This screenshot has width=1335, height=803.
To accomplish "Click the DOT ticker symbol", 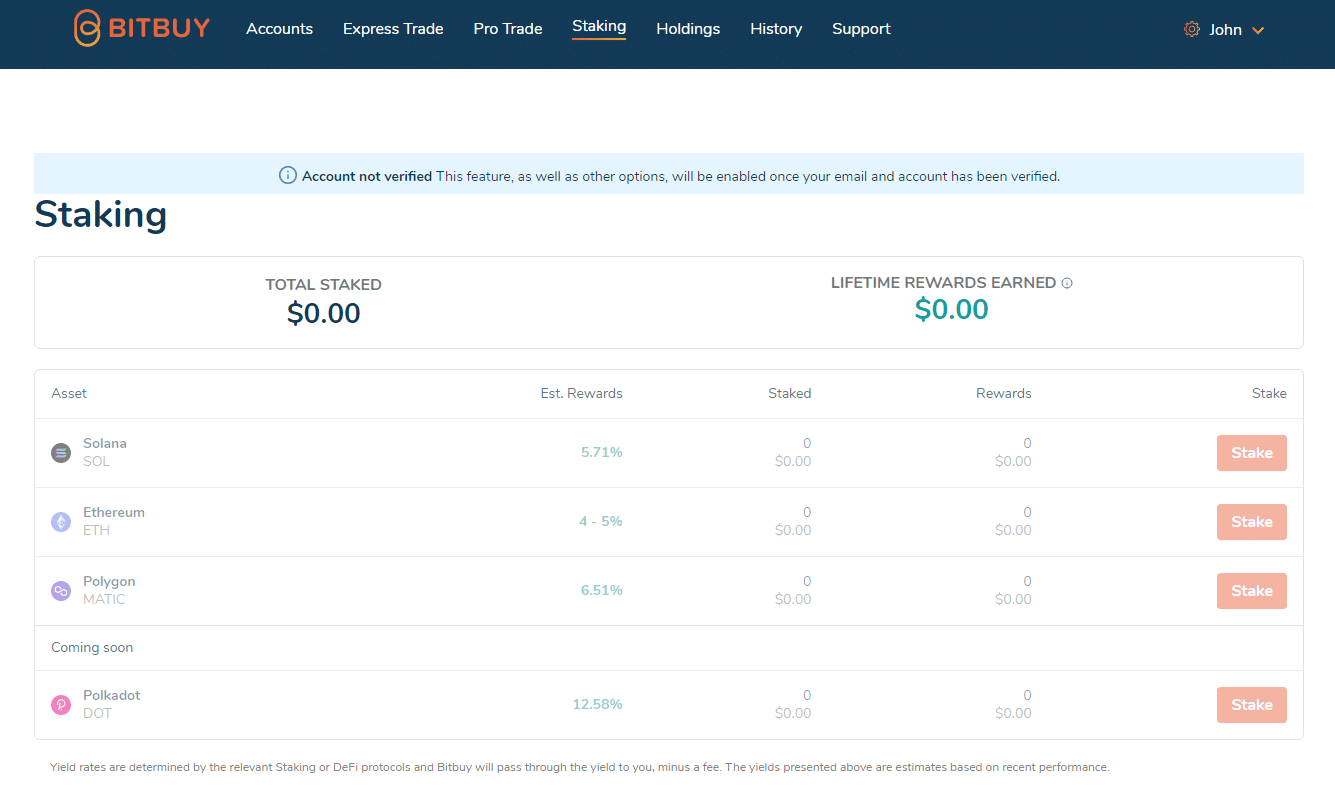I will [x=97, y=714].
